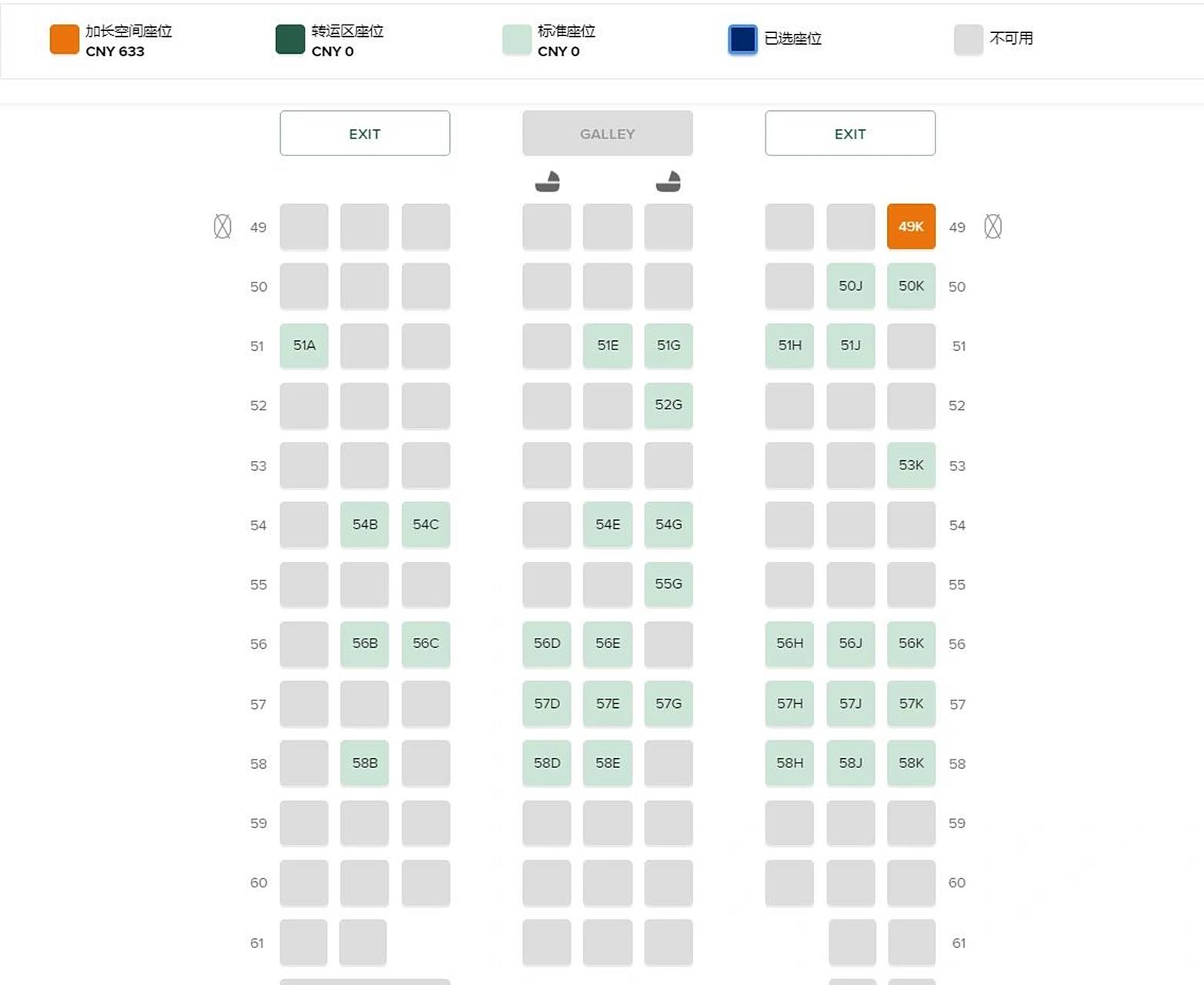Screen dimensions: 1204x985
Task: Click the dark green transfer zone legend swatch
Action: [290, 39]
